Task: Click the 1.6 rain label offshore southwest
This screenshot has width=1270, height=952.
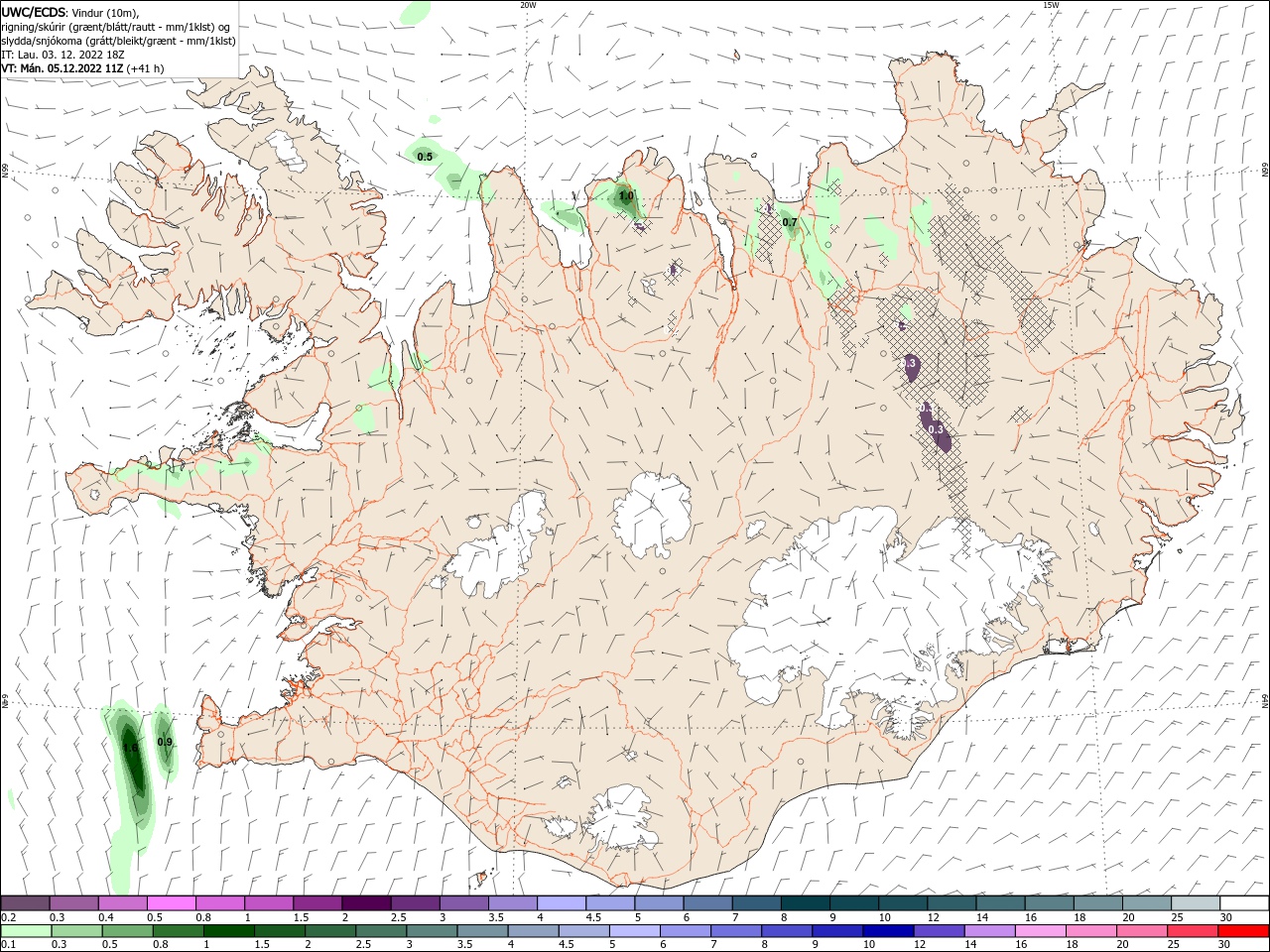Action: click(x=130, y=748)
